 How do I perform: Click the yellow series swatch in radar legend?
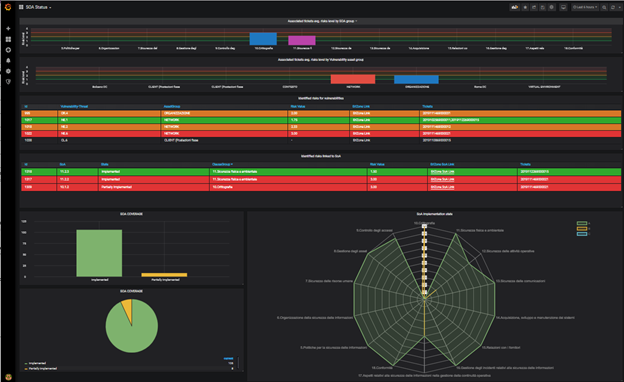click(x=582, y=228)
